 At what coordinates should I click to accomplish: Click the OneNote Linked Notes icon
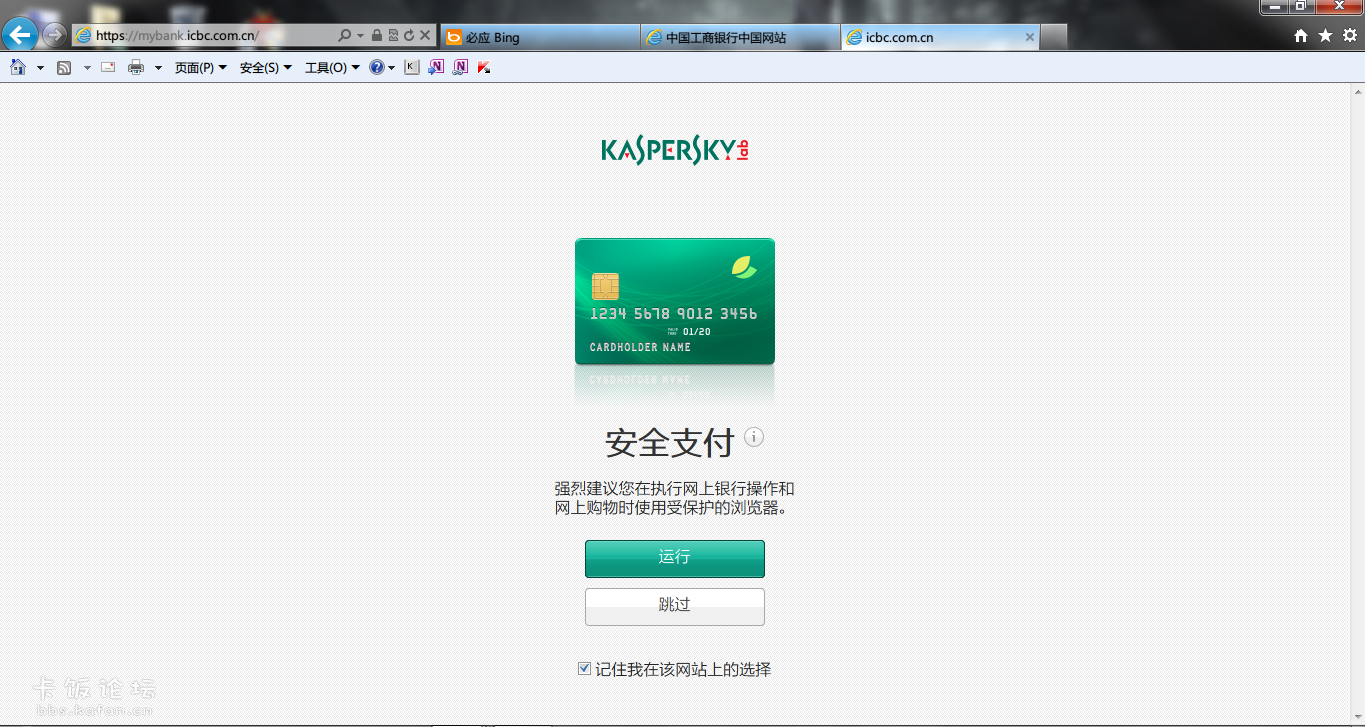tap(460, 67)
